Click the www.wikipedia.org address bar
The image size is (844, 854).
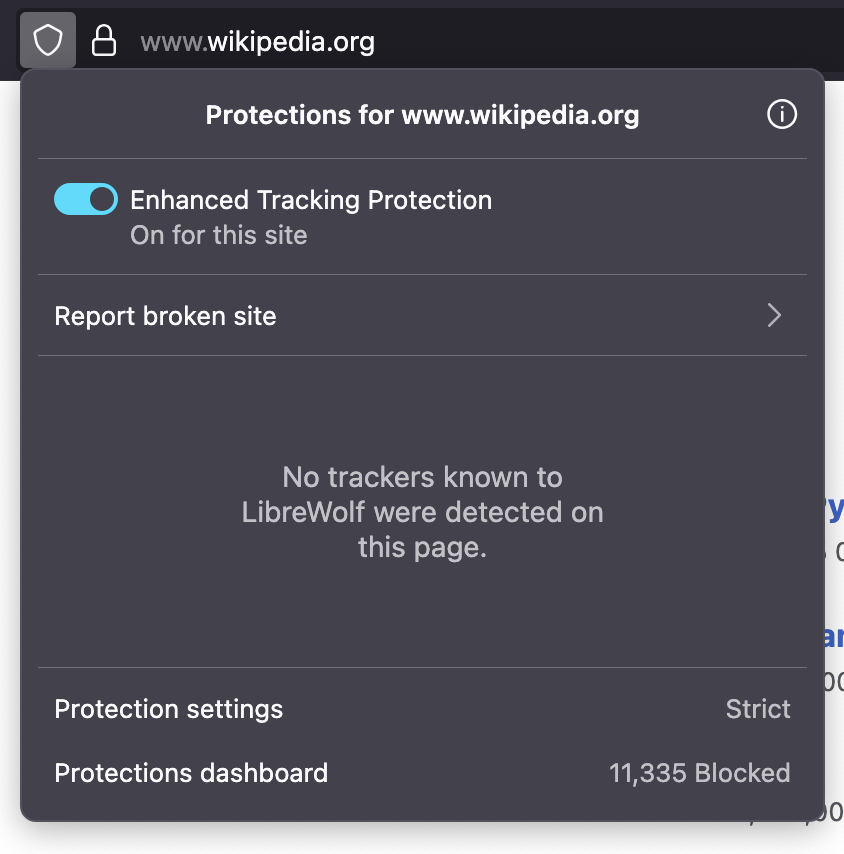257,41
